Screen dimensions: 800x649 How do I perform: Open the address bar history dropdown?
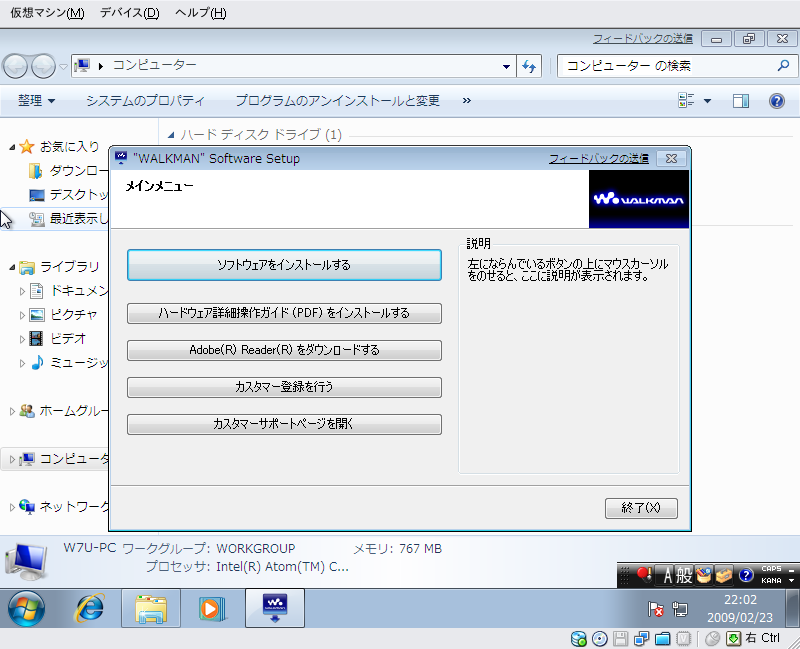click(x=506, y=66)
